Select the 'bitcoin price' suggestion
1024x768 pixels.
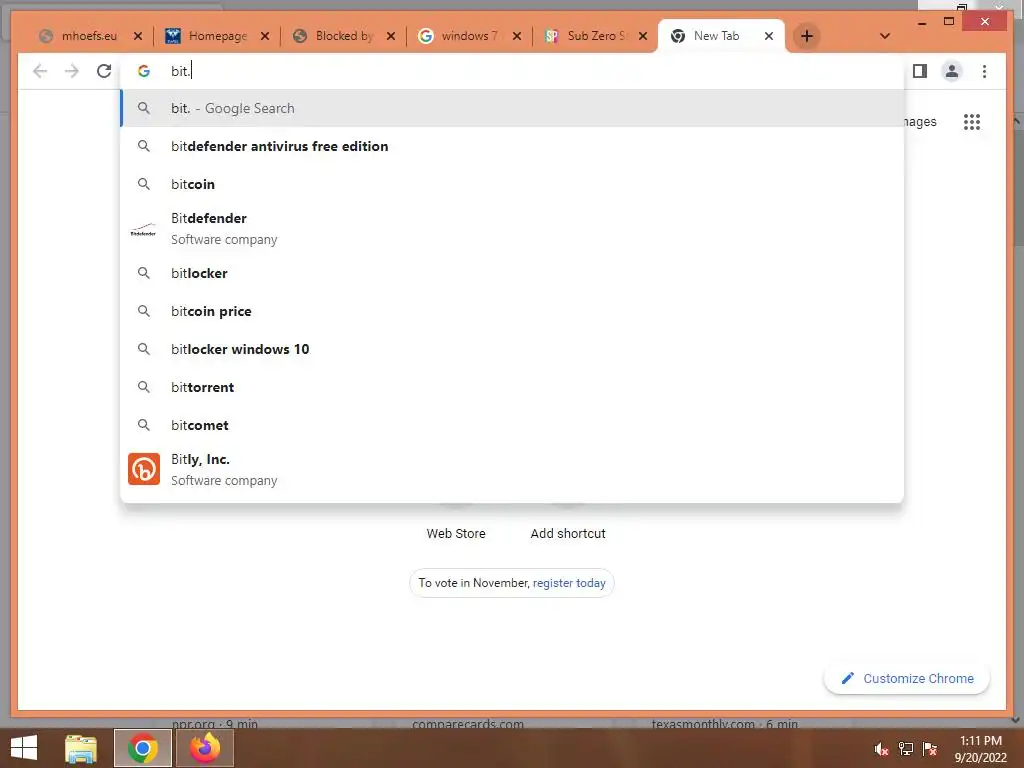coord(512,311)
